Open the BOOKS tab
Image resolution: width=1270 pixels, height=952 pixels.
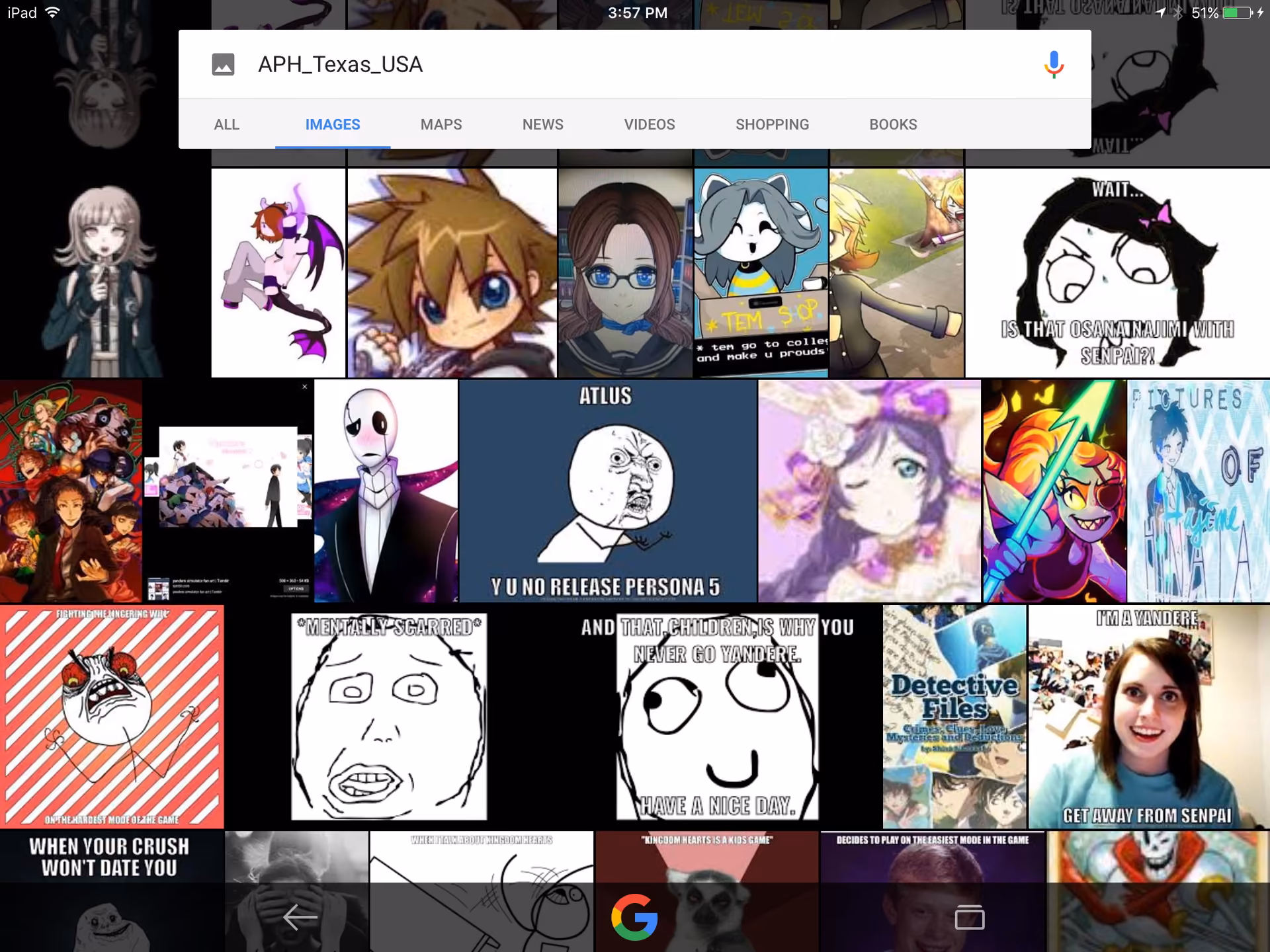[x=893, y=124]
